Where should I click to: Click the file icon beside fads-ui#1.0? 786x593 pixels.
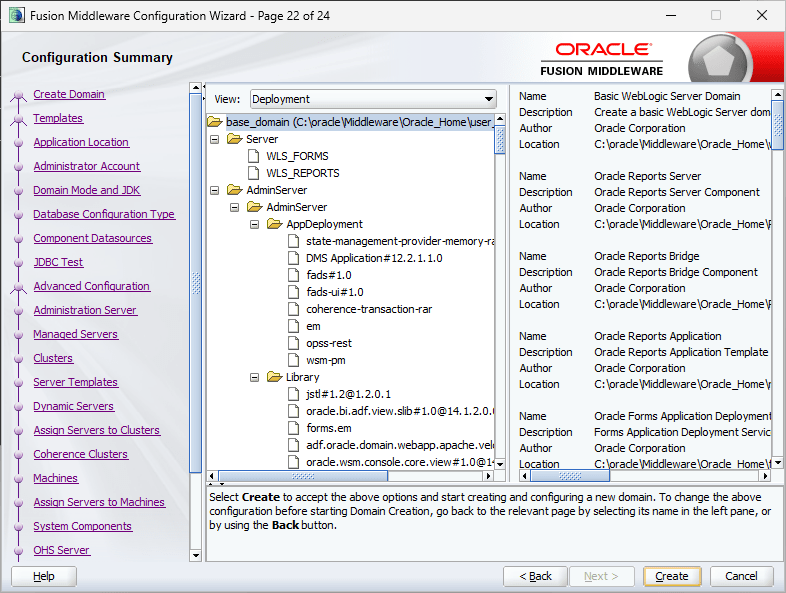[x=294, y=292]
